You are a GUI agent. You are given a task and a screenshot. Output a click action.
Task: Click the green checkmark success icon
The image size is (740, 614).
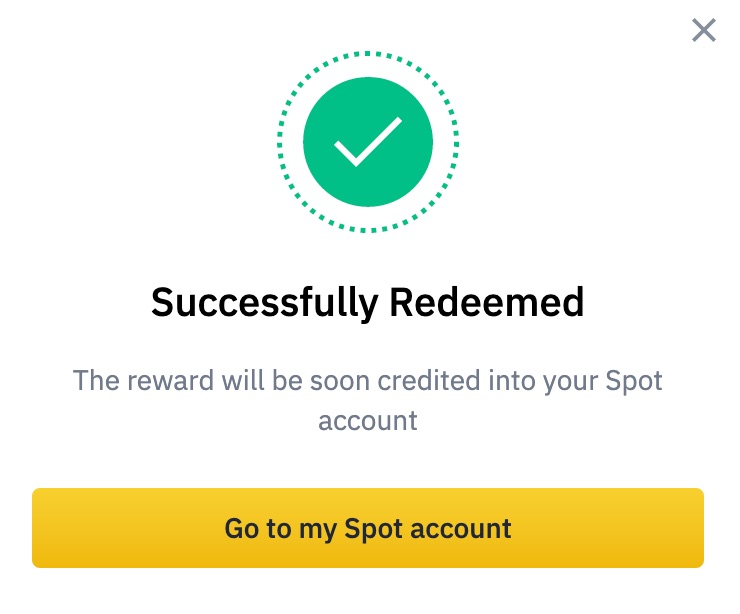(368, 142)
